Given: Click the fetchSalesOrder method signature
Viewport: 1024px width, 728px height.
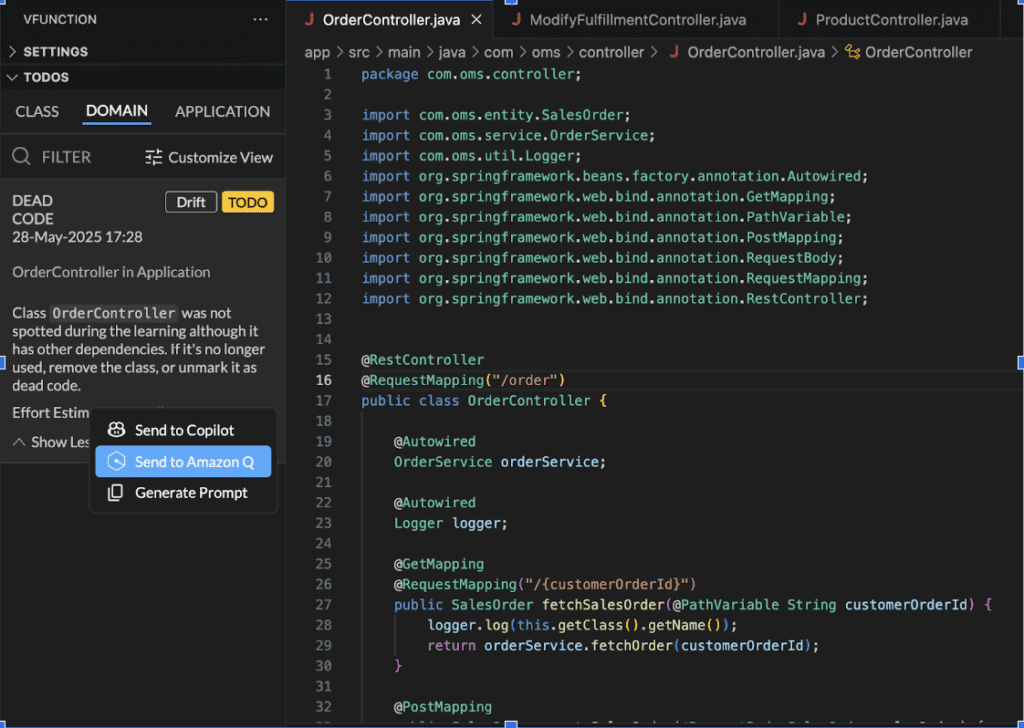Looking at the screenshot, I should [x=693, y=605].
